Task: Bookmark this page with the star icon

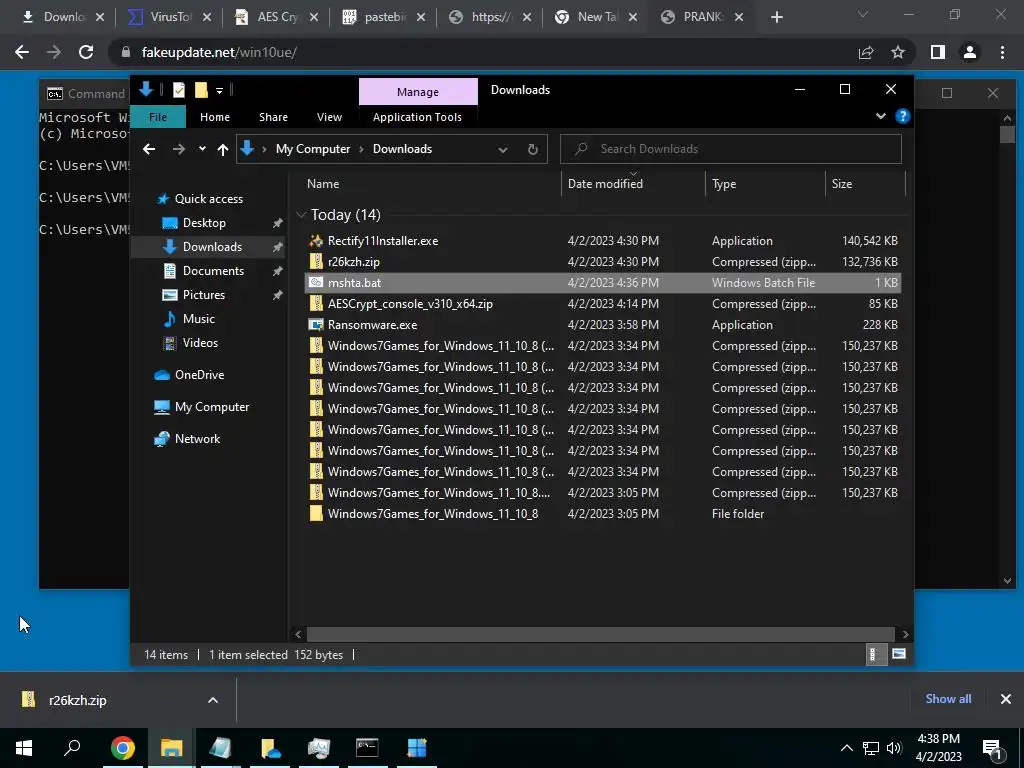Action: [898, 52]
